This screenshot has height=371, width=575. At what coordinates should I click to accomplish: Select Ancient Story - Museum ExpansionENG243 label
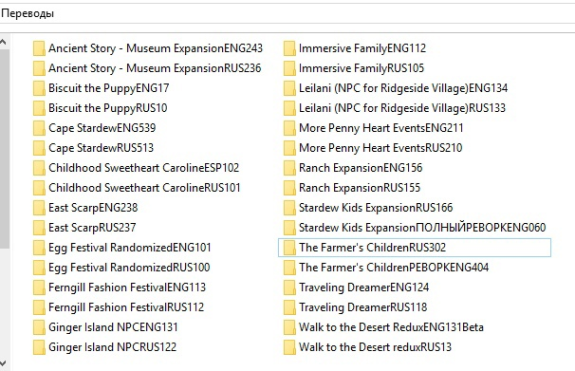[x=155, y=48]
